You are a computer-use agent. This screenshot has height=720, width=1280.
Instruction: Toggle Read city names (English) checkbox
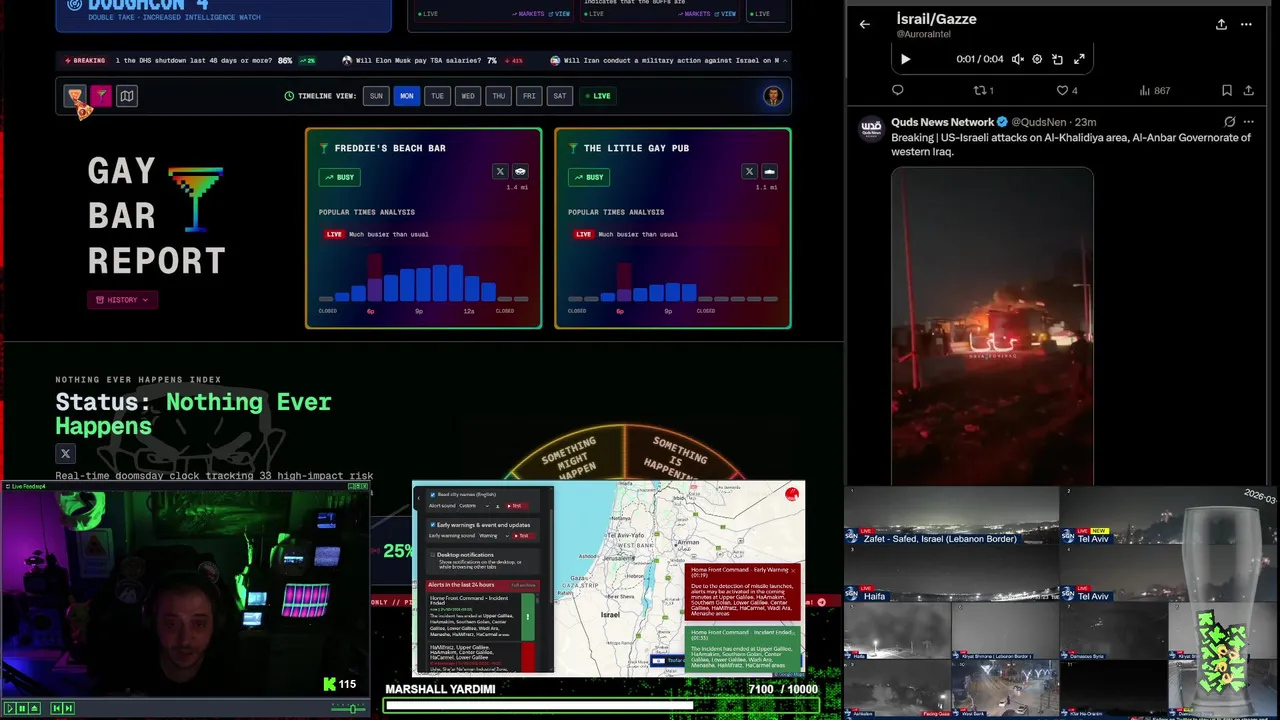433,495
